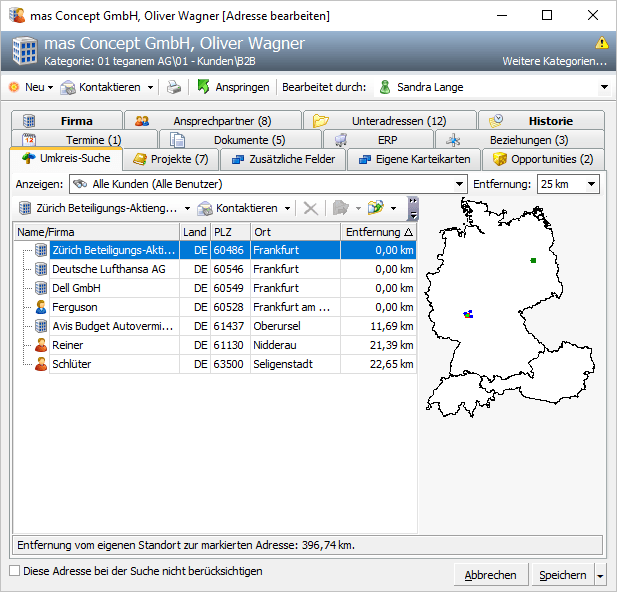This screenshot has height=592, width=617.
Task: Open the Opportunities (2) tab
Action: 543,159
